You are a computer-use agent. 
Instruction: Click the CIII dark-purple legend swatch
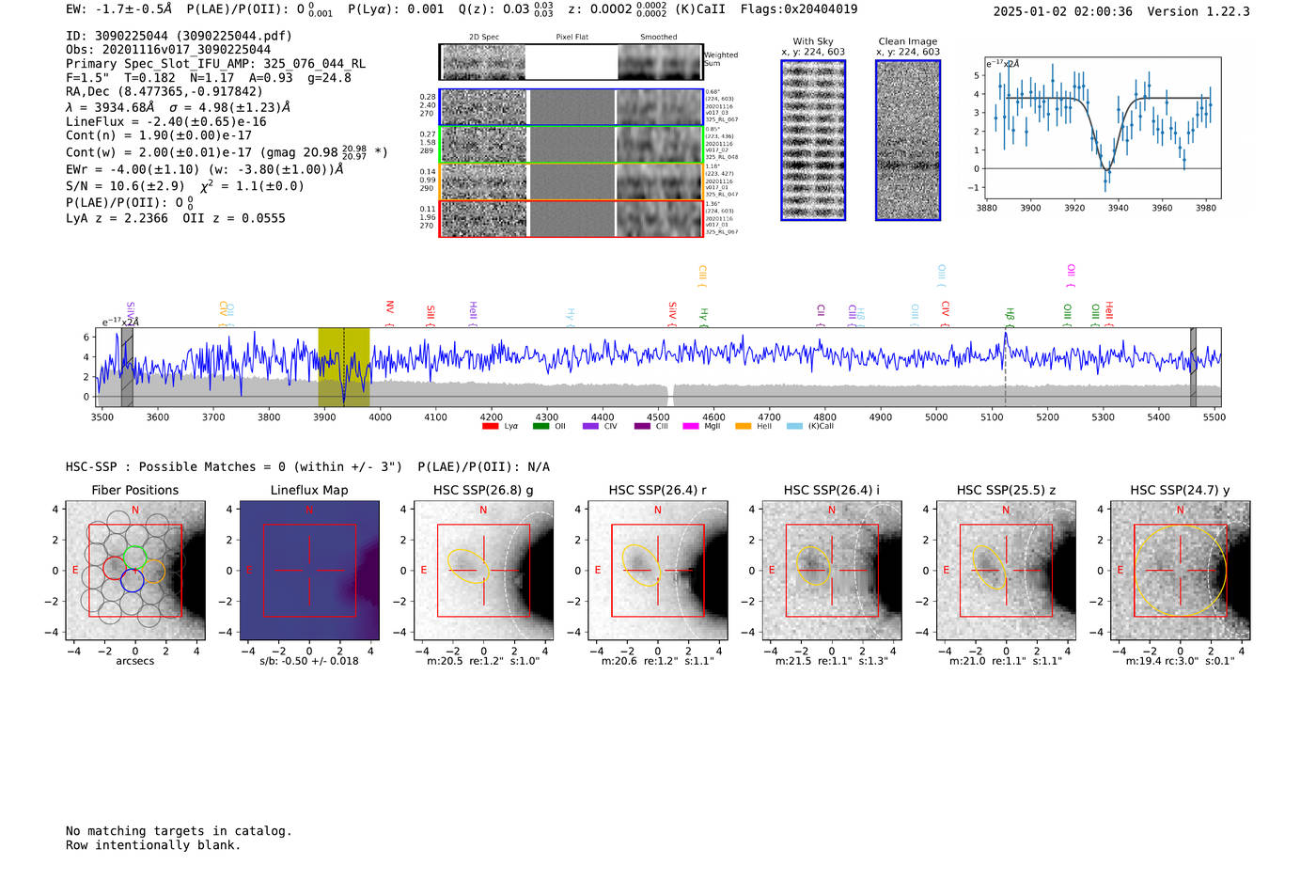[x=642, y=427]
